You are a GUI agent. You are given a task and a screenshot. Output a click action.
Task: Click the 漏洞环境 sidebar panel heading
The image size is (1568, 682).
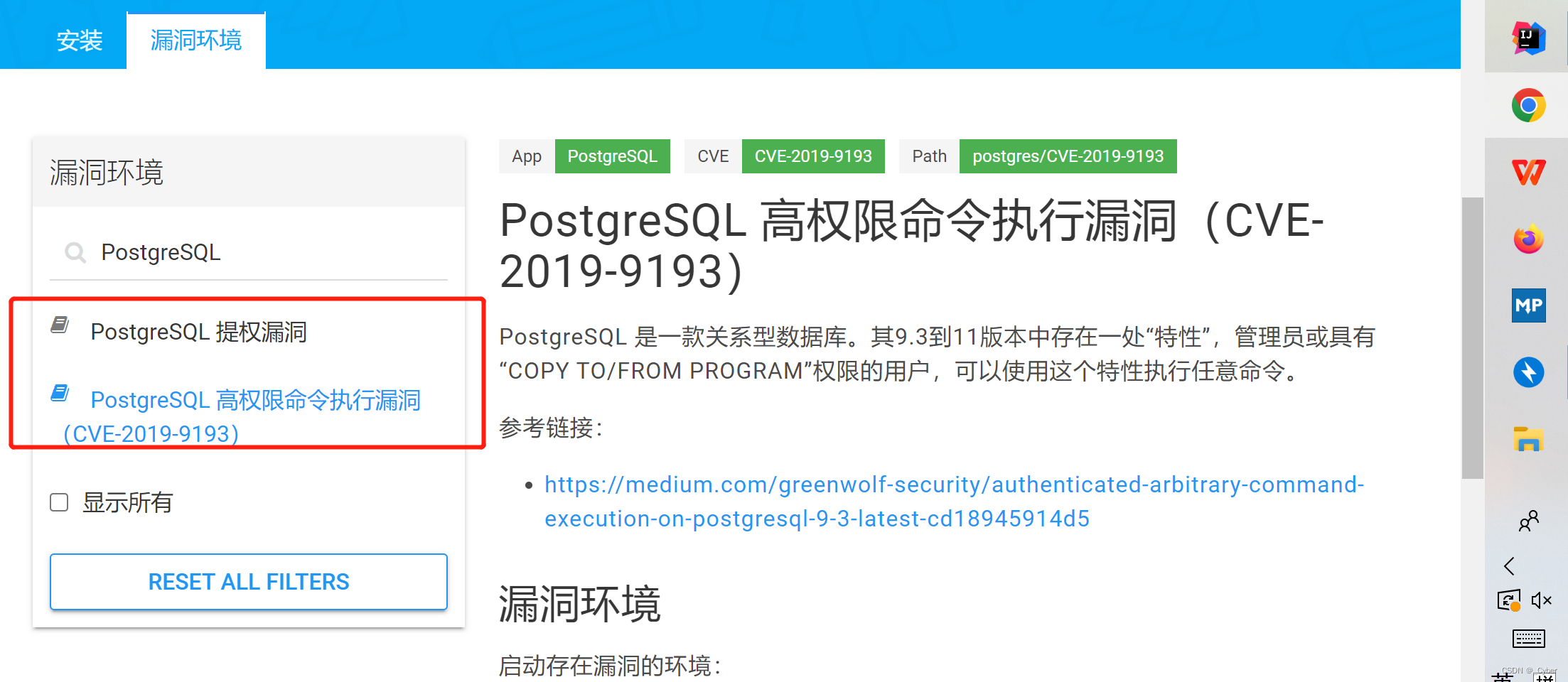107,173
